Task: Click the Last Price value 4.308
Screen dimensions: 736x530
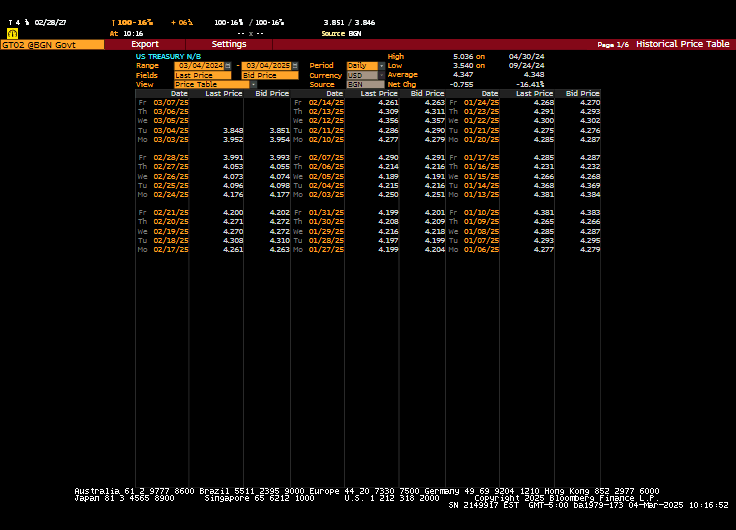Action: click(233, 240)
